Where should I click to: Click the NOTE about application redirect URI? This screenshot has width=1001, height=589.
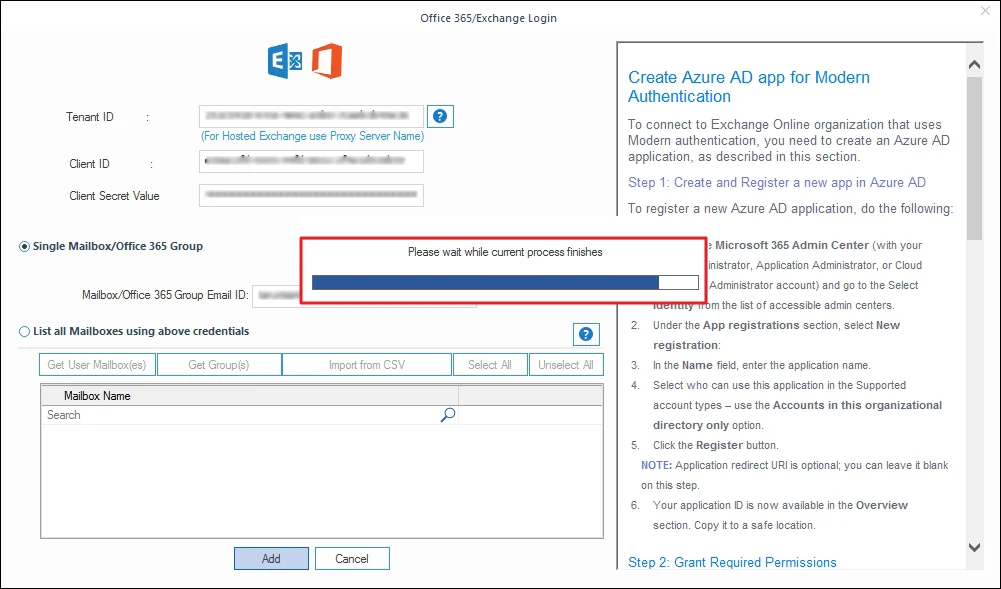click(x=795, y=475)
